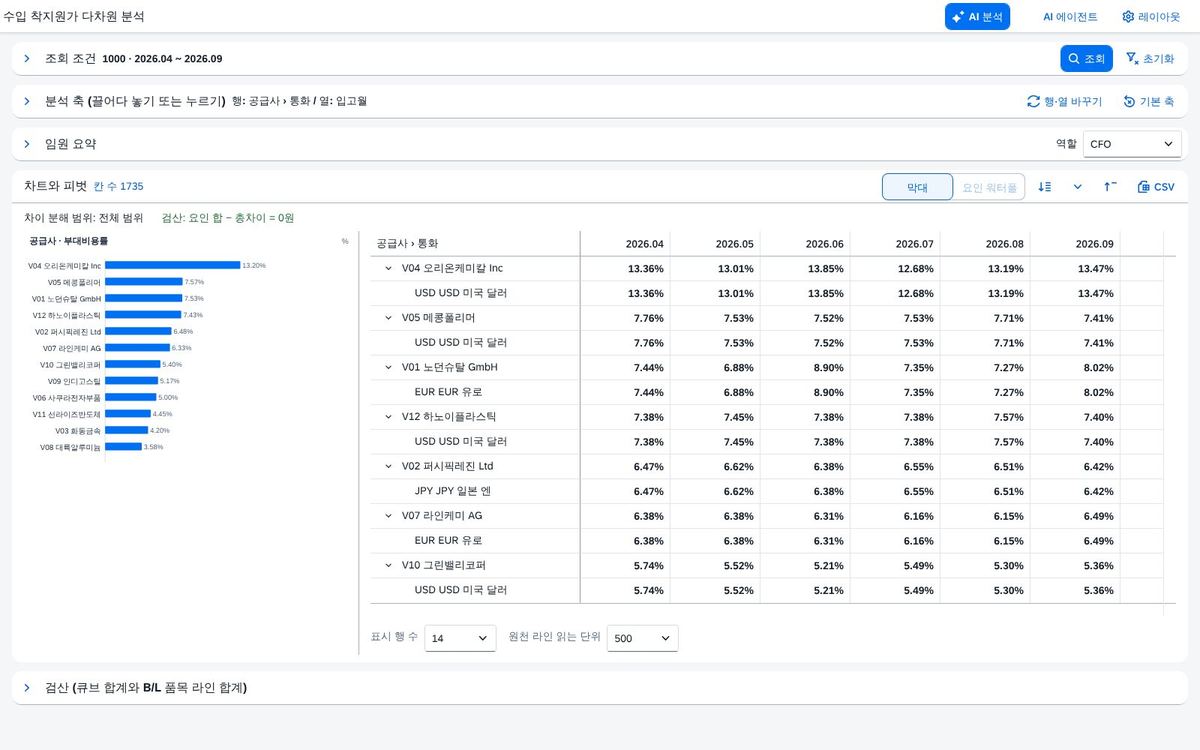Image resolution: width=1200 pixels, height=750 pixels.
Task: Open 원천 라인 읽는 단위 dropdown
Action: coord(643,638)
